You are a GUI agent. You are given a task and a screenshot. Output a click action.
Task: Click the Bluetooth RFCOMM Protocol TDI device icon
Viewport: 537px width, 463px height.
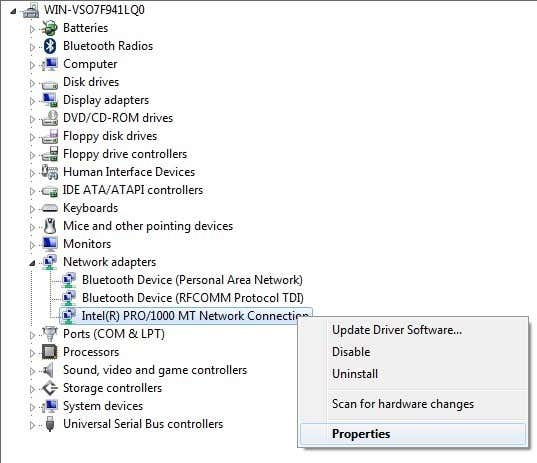coord(69,298)
